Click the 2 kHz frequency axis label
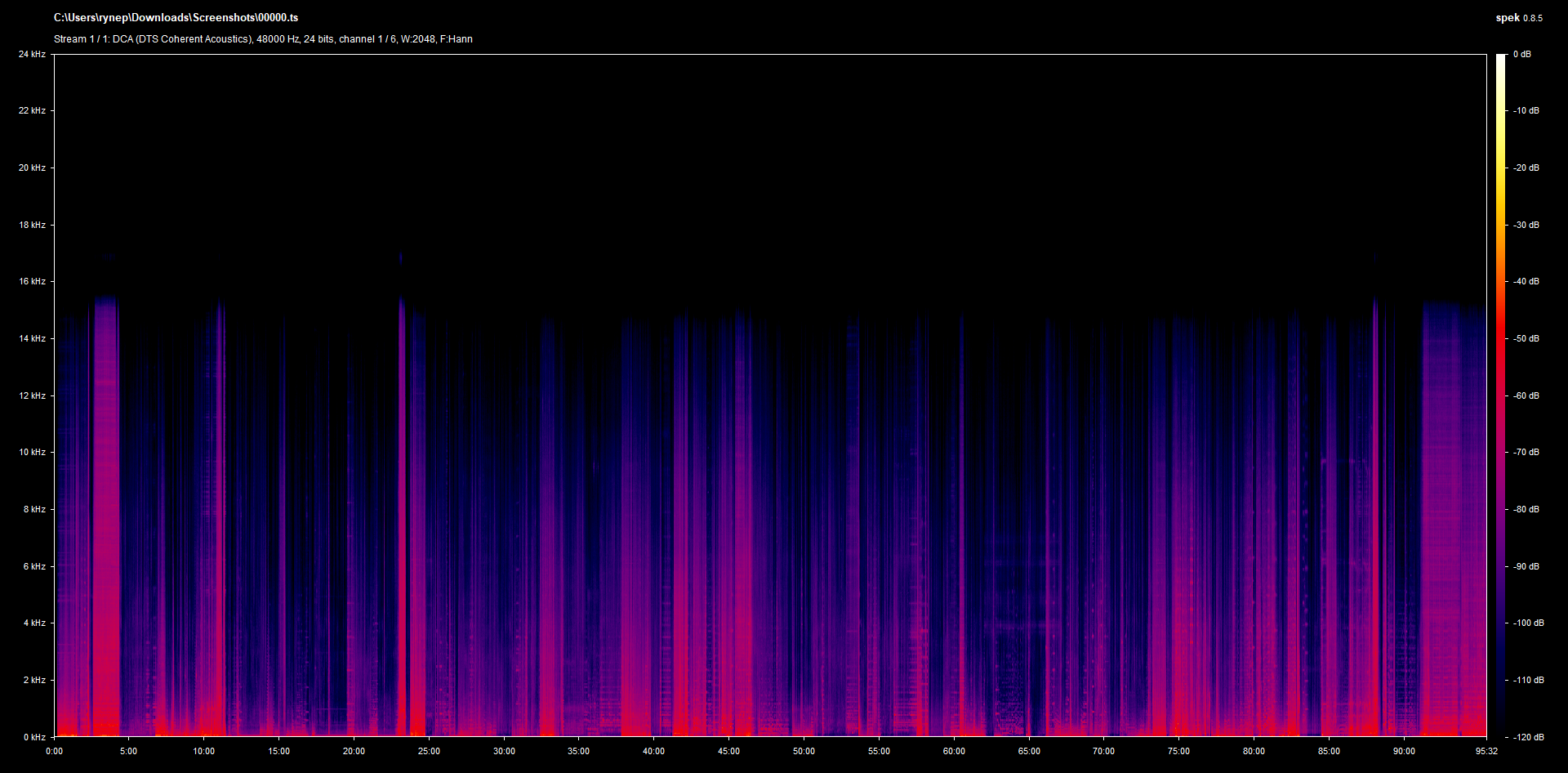Screen dimensions: 1568x773 [x=34, y=681]
